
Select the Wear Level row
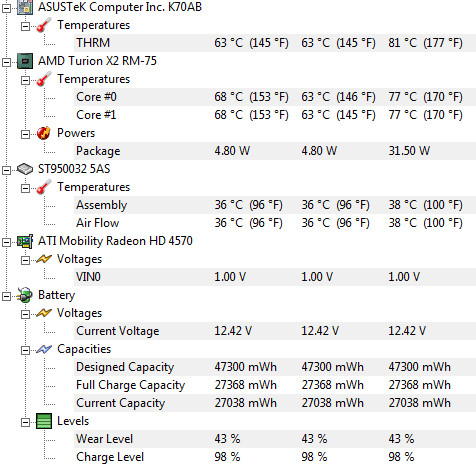275,439
